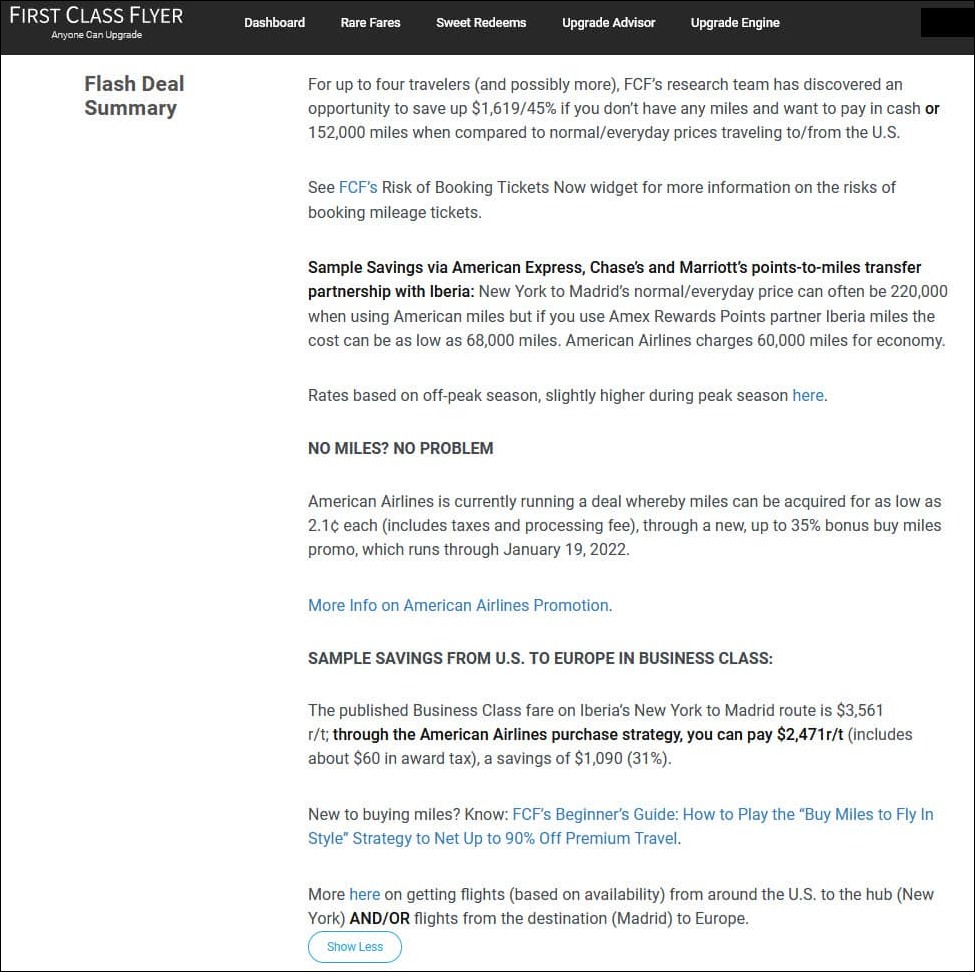Select Upgrade Advisor in top navigation
The image size is (975, 972).
click(x=608, y=23)
